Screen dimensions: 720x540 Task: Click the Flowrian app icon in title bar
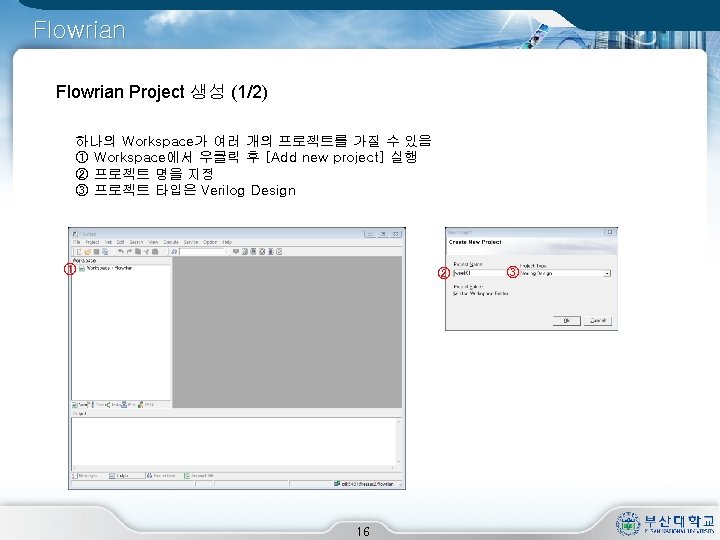tap(76, 234)
